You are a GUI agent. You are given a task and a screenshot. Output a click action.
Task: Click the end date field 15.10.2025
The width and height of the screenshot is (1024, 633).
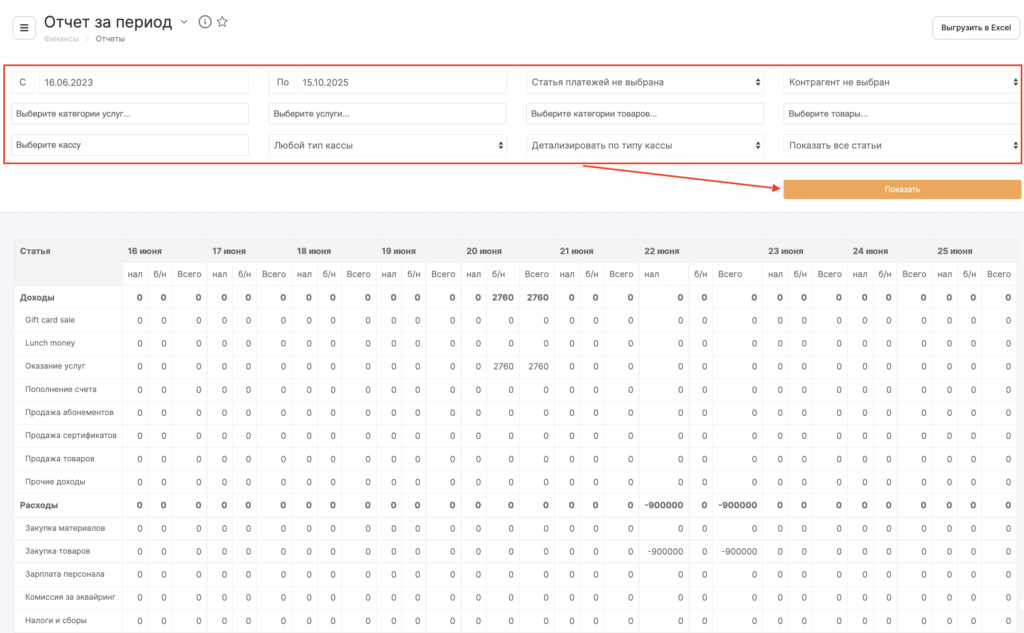pos(400,82)
